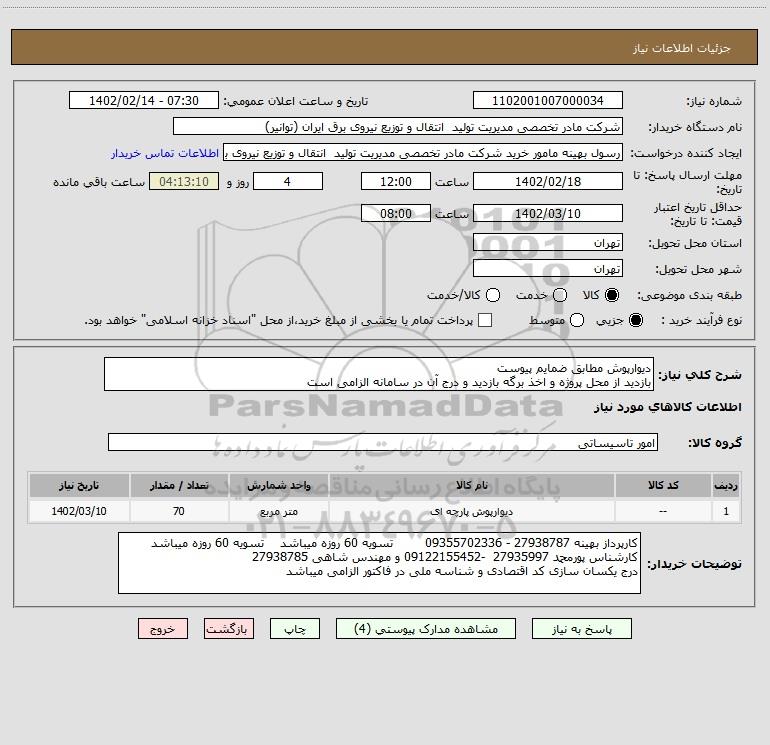
Task: Click the شرح کلی نیاز description box
Action: [379, 374]
